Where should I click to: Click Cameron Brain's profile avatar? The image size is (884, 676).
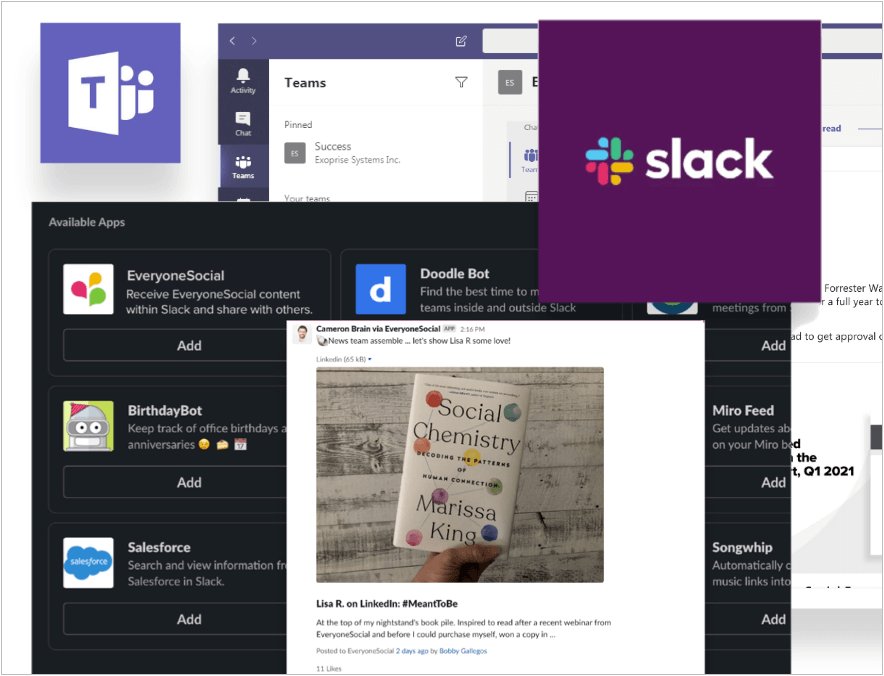coord(303,333)
